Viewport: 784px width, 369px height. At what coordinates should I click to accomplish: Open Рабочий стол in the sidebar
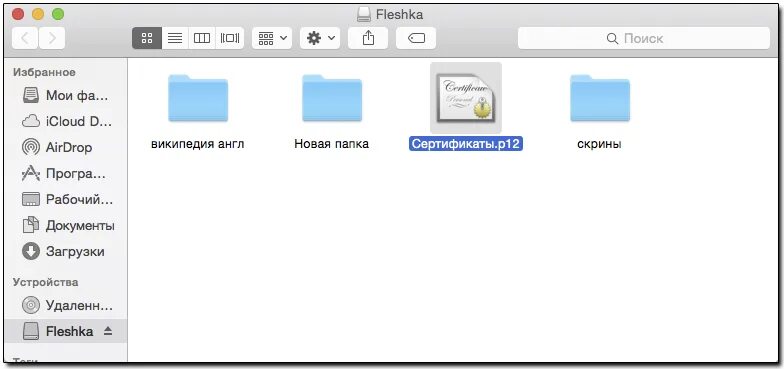pyautogui.click(x=66, y=200)
